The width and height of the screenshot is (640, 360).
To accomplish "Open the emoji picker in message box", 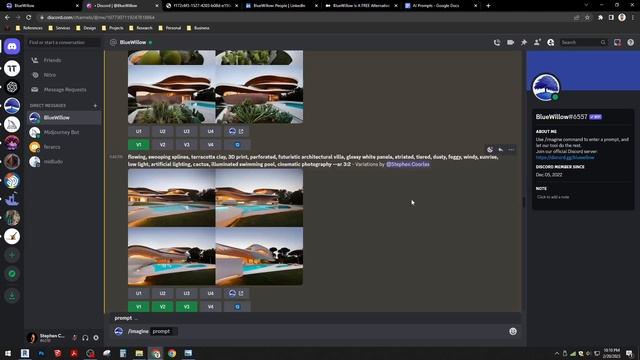I will click(x=513, y=331).
